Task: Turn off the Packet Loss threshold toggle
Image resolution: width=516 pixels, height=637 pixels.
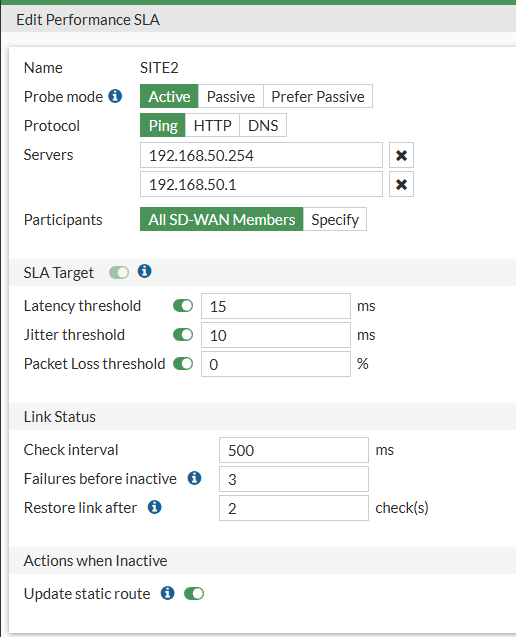Action: (x=183, y=364)
